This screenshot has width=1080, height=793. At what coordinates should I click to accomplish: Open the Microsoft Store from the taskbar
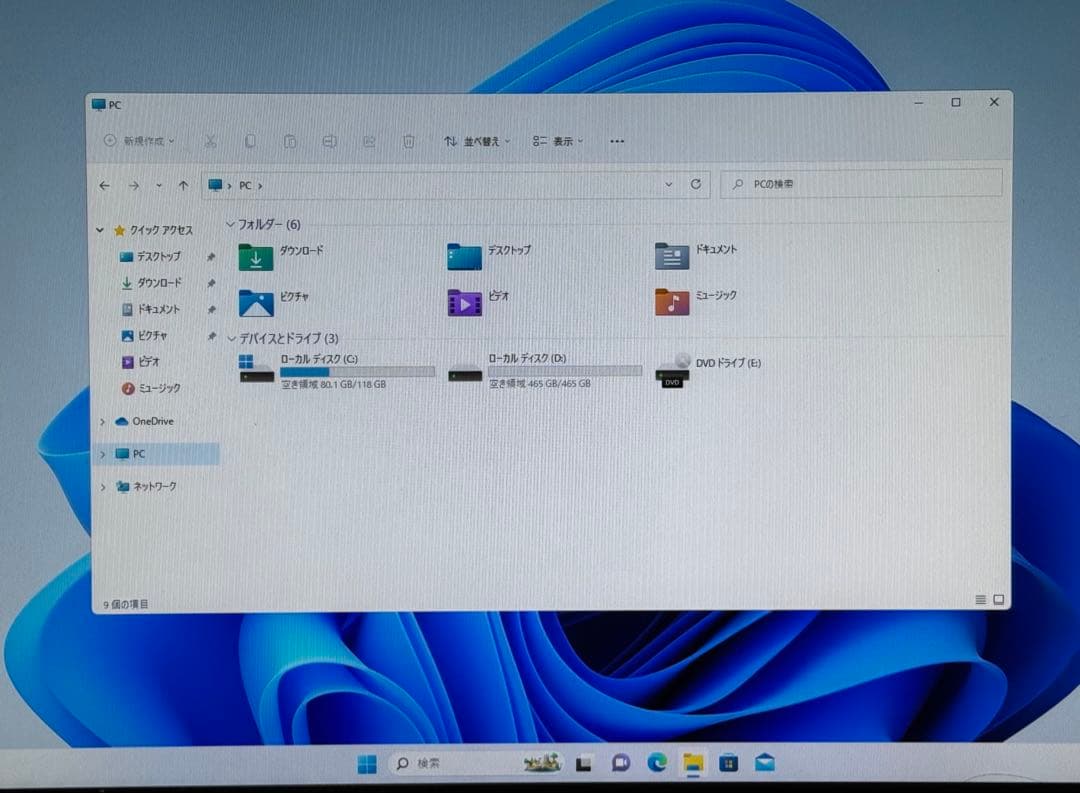(726, 763)
